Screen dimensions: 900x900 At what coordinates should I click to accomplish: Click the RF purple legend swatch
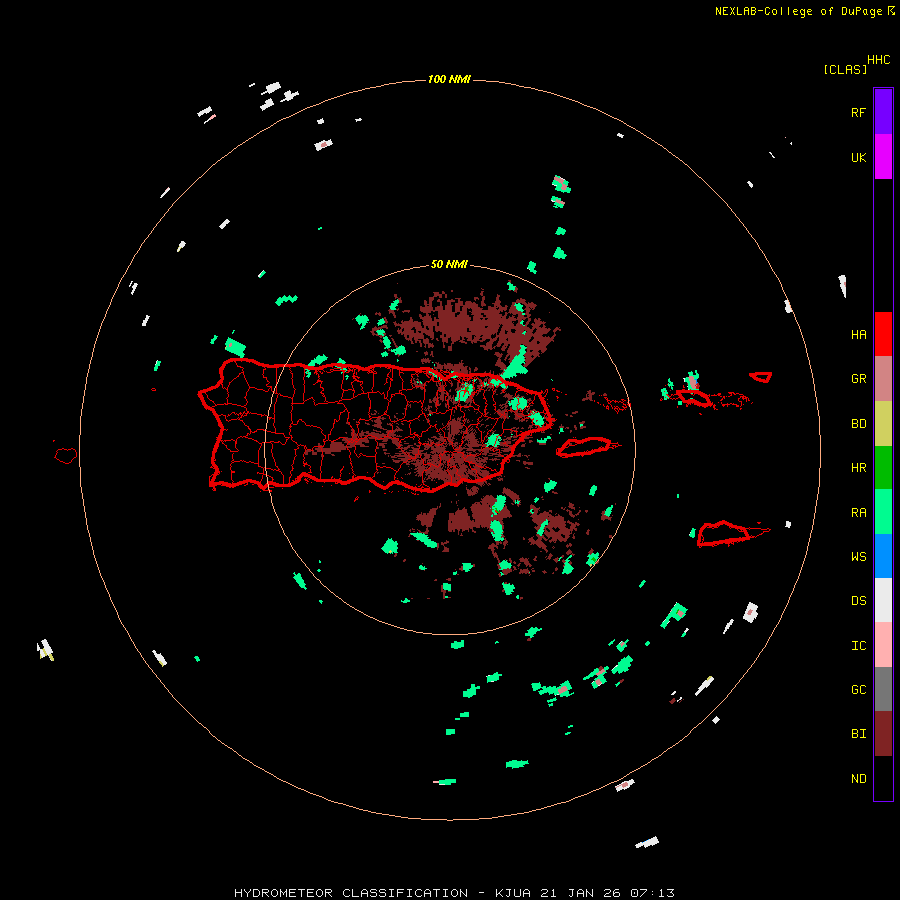(883, 112)
